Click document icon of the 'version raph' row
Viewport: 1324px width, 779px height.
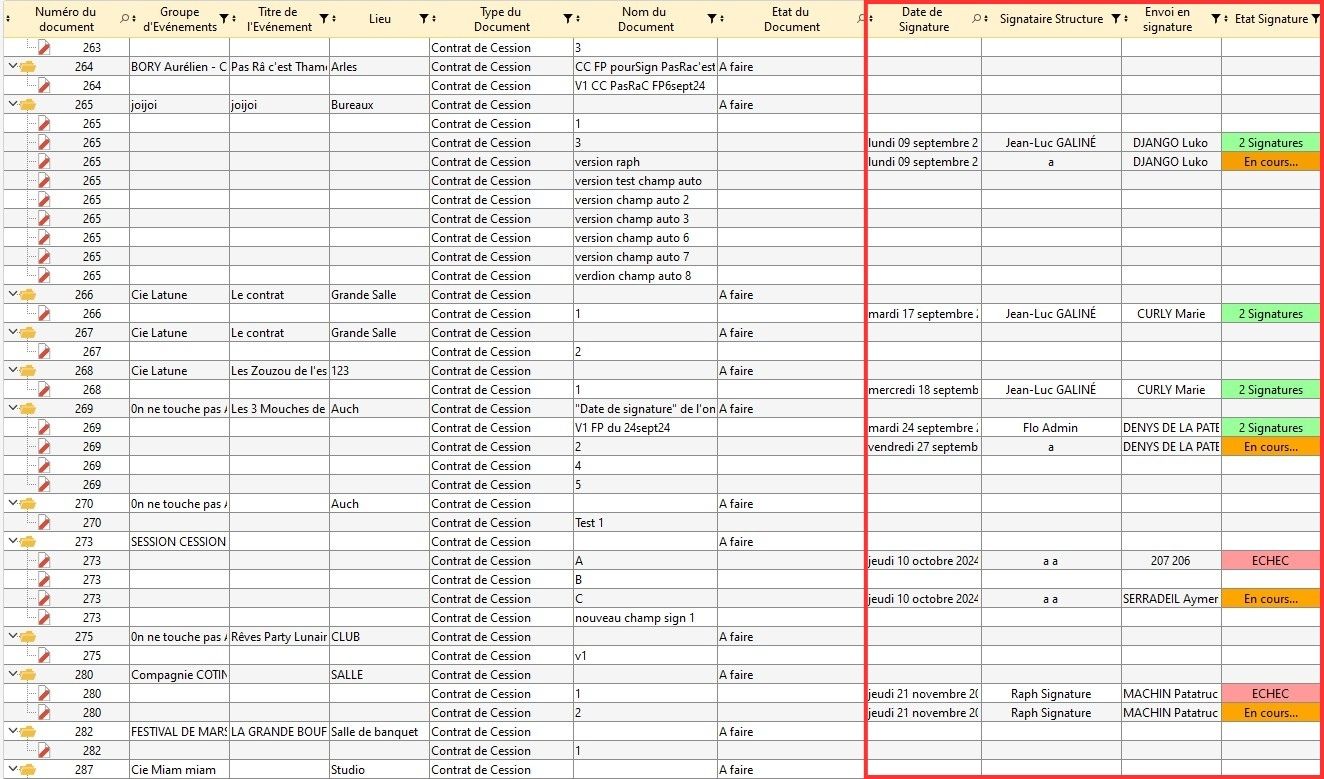point(44,162)
